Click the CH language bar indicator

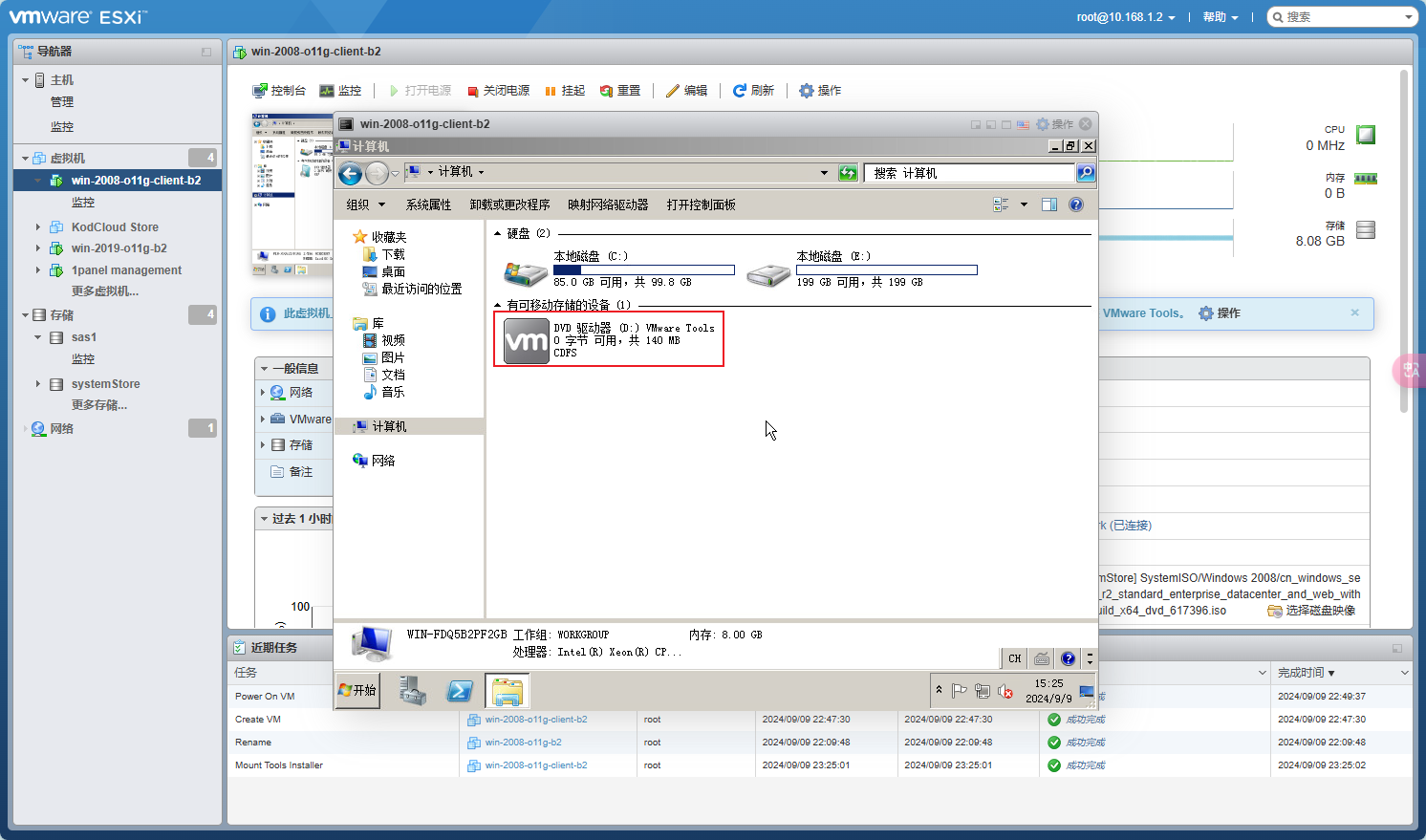[x=1015, y=658]
